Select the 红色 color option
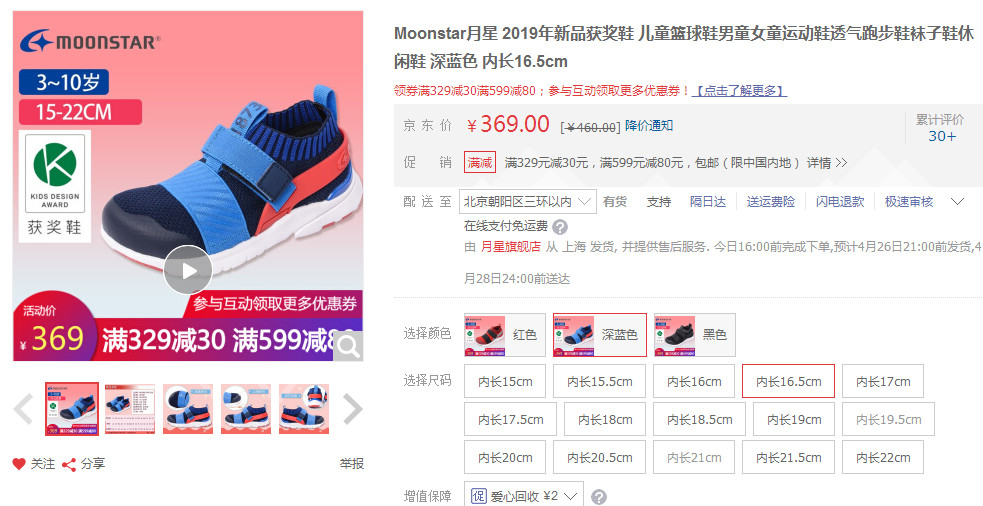The width and height of the screenshot is (983, 506). (505, 335)
